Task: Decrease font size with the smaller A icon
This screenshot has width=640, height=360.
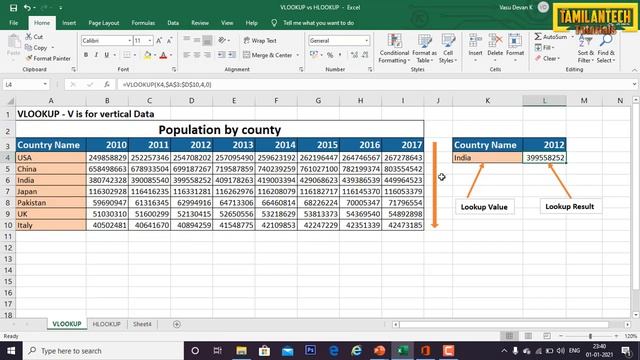Action: coord(169,40)
